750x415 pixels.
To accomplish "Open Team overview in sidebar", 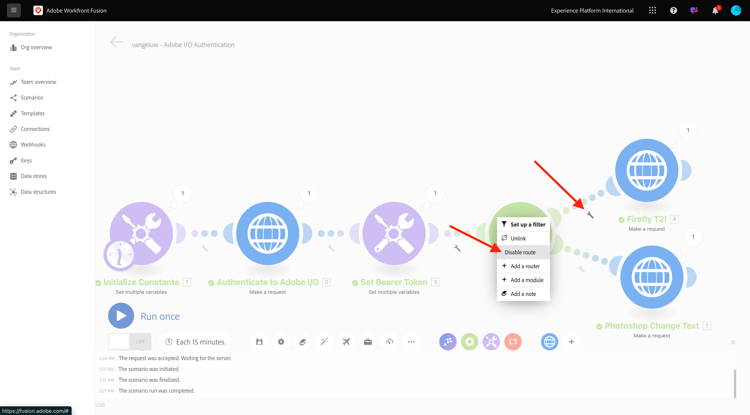I will pyautogui.click(x=33, y=82).
